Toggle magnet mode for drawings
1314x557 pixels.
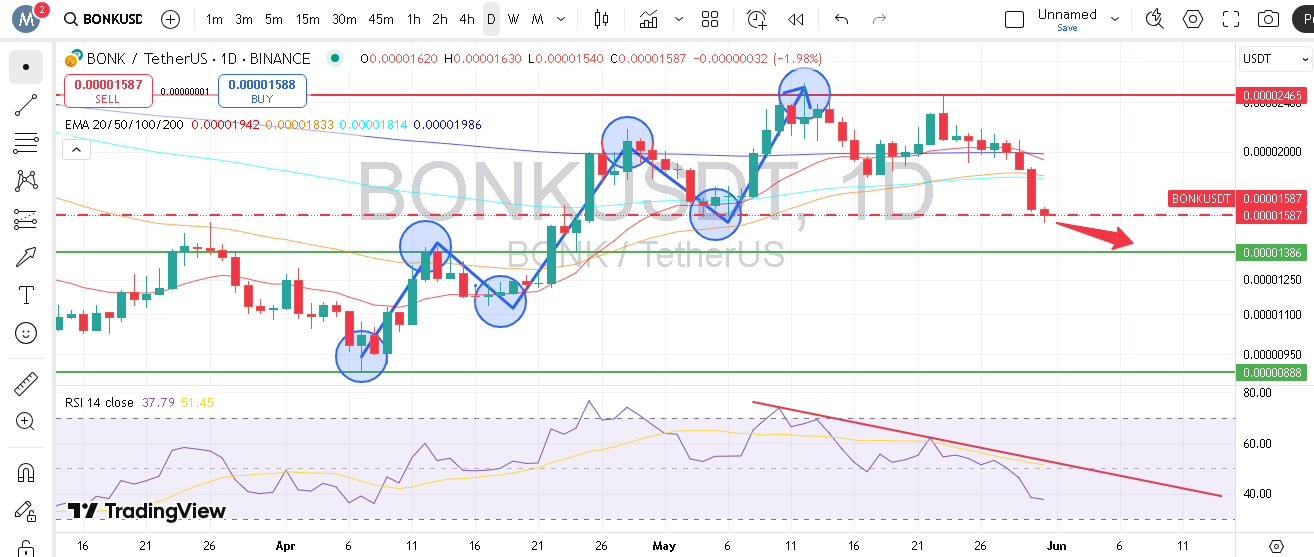26,473
